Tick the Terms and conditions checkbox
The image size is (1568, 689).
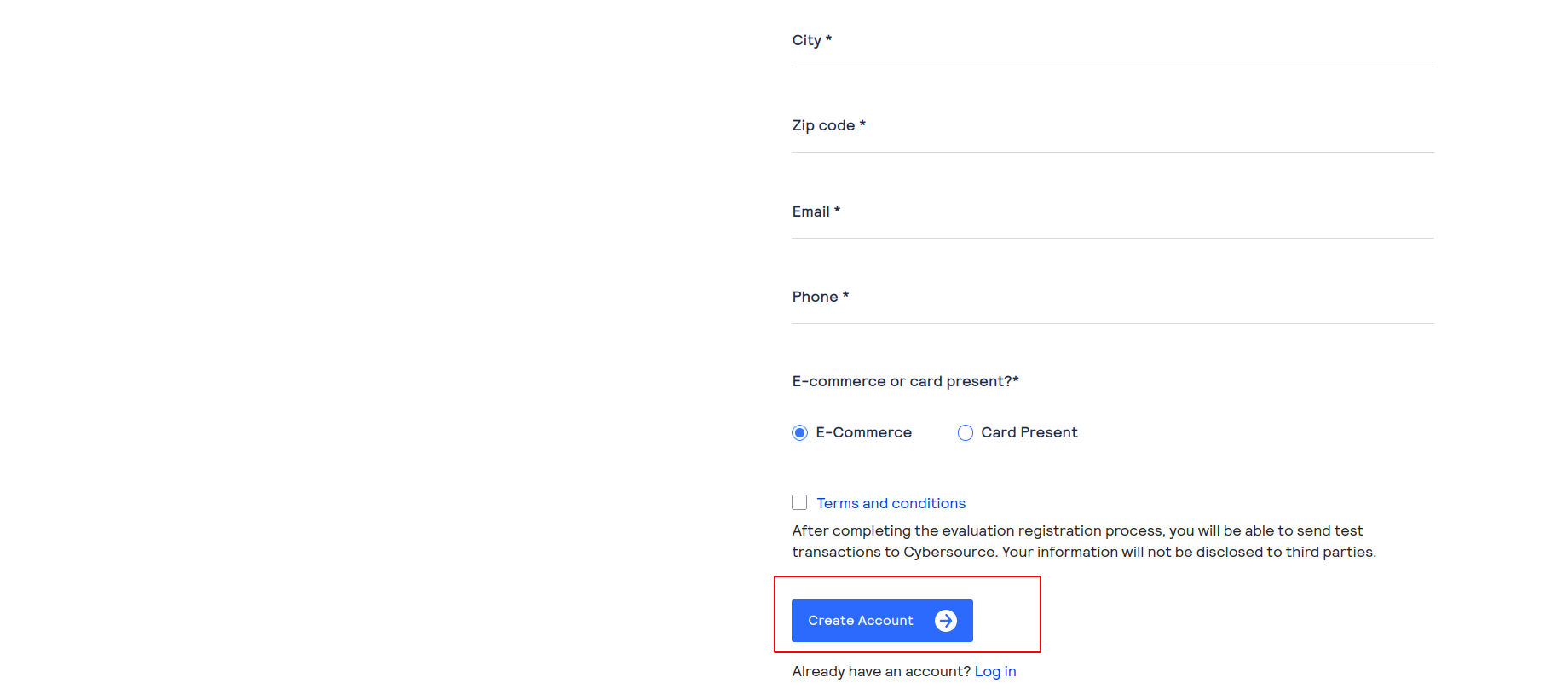pos(799,502)
